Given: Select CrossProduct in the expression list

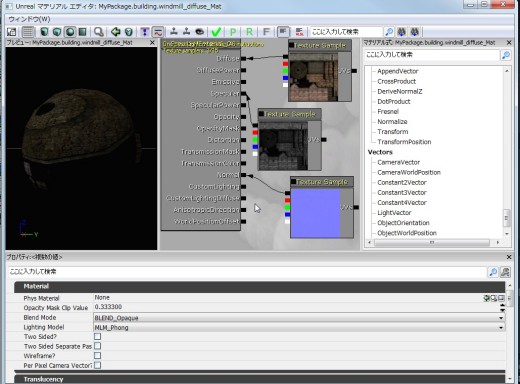Looking at the screenshot, I should pyautogui.click(x=396, y=81).
